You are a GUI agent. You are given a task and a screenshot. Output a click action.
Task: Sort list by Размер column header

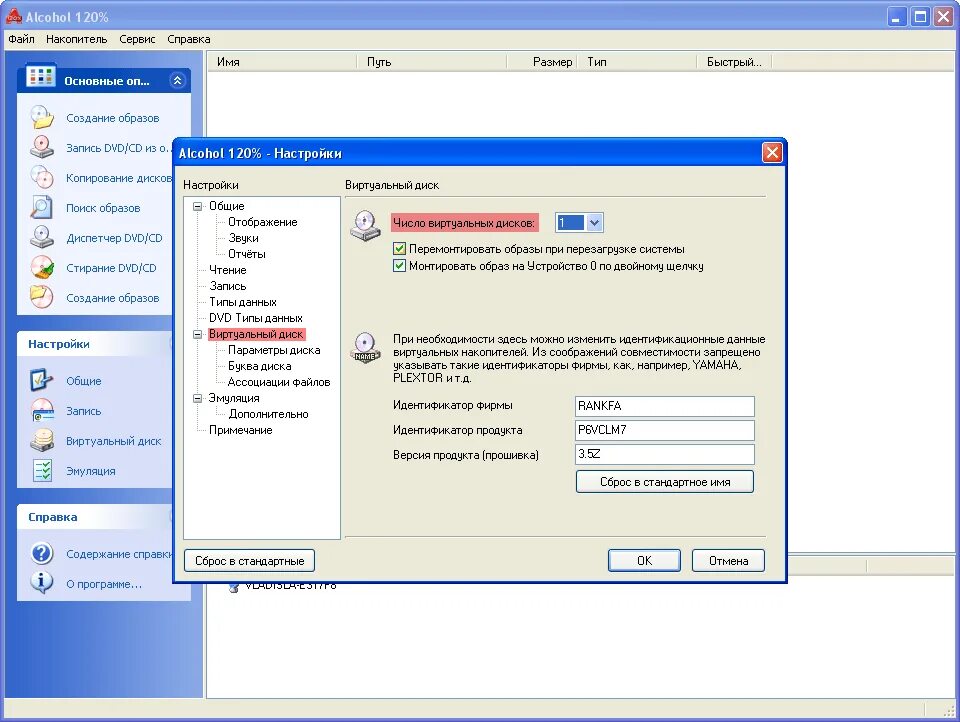[x=542, y=62]
